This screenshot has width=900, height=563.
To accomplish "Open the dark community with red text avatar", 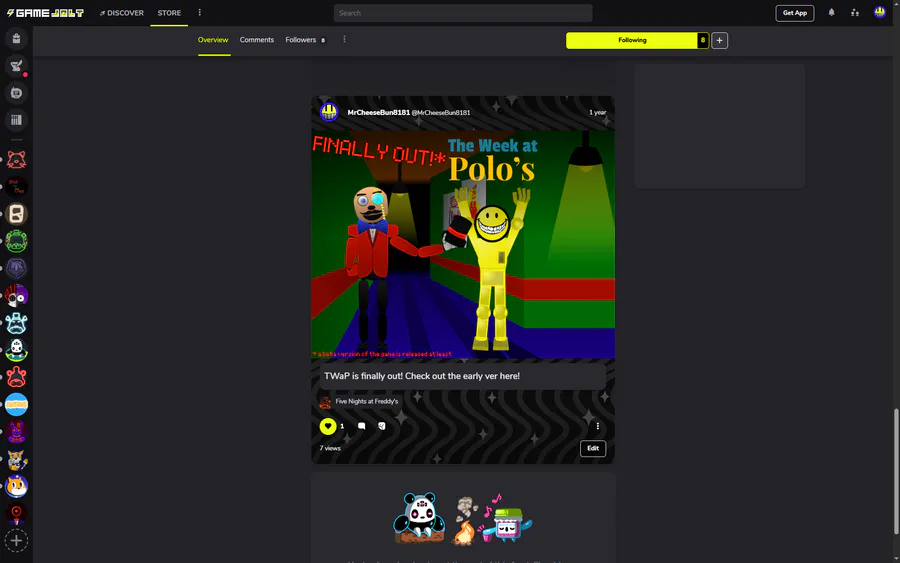I will tap(16, 187).
